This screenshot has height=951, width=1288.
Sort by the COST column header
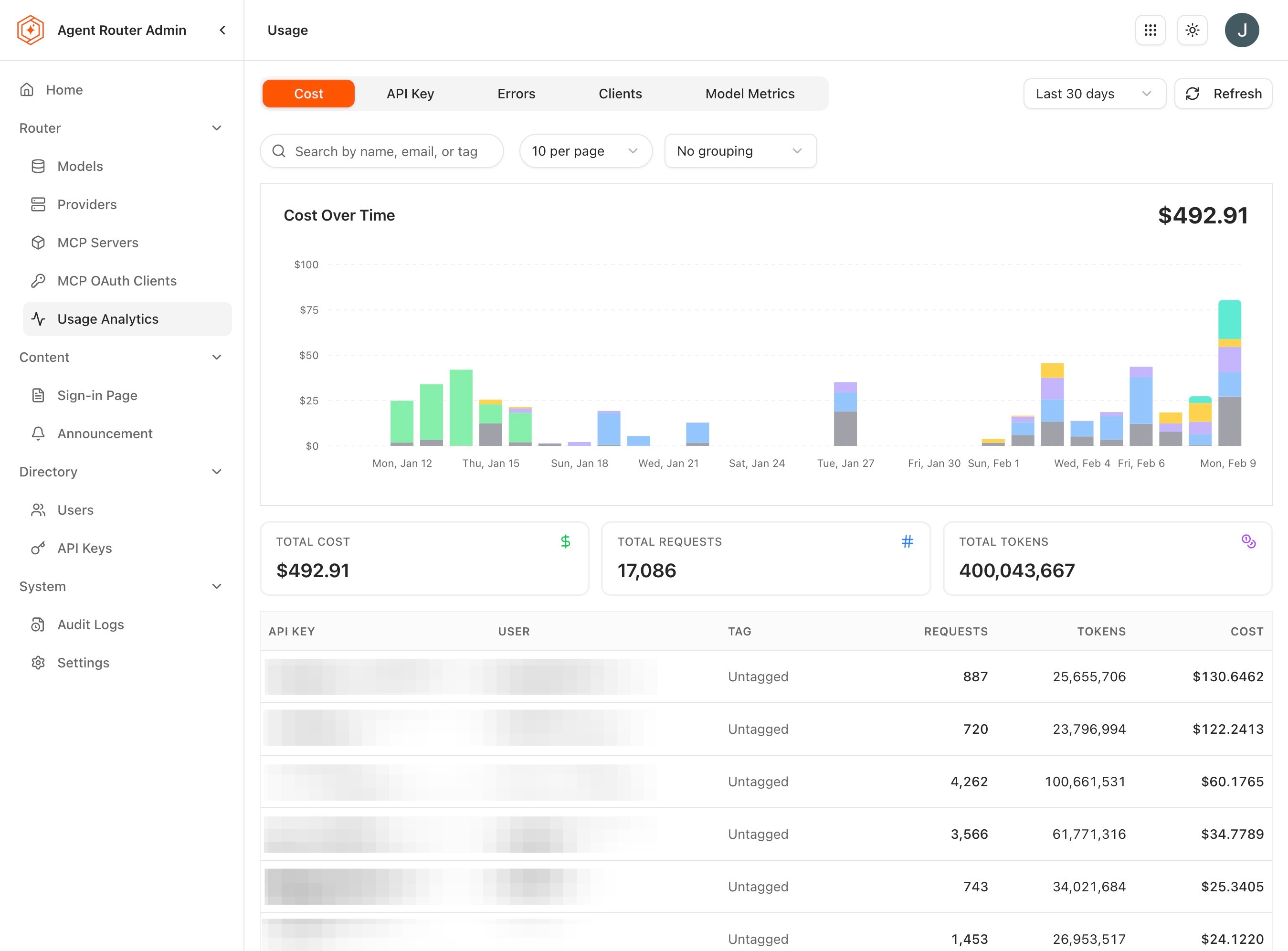1246,632
